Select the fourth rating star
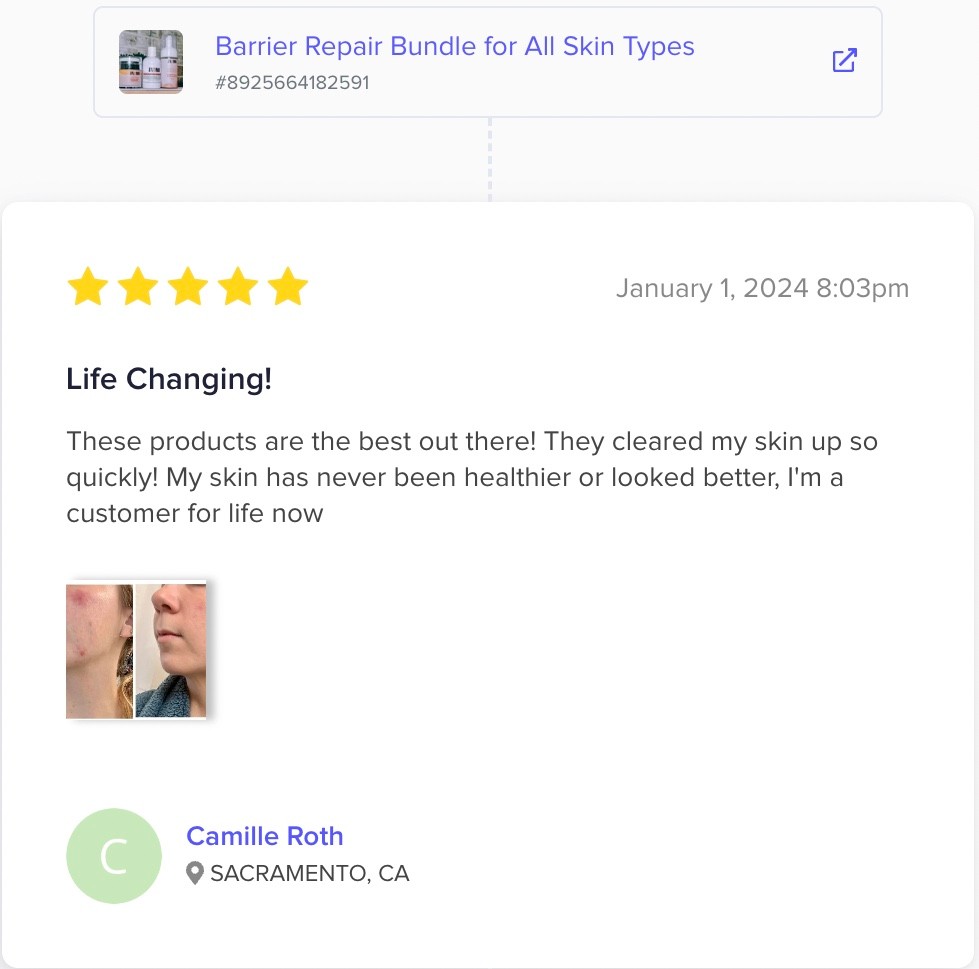Screen dimensions: 979x969 pos(238,288)
